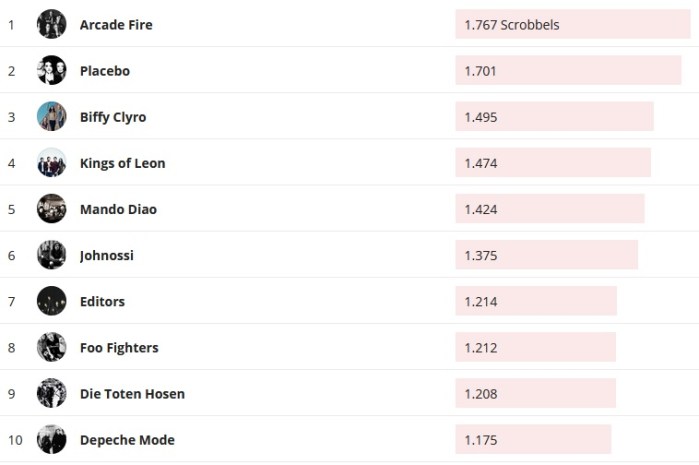
Task: Go to the Placebo artist page
Action: [x=104, y=71]
